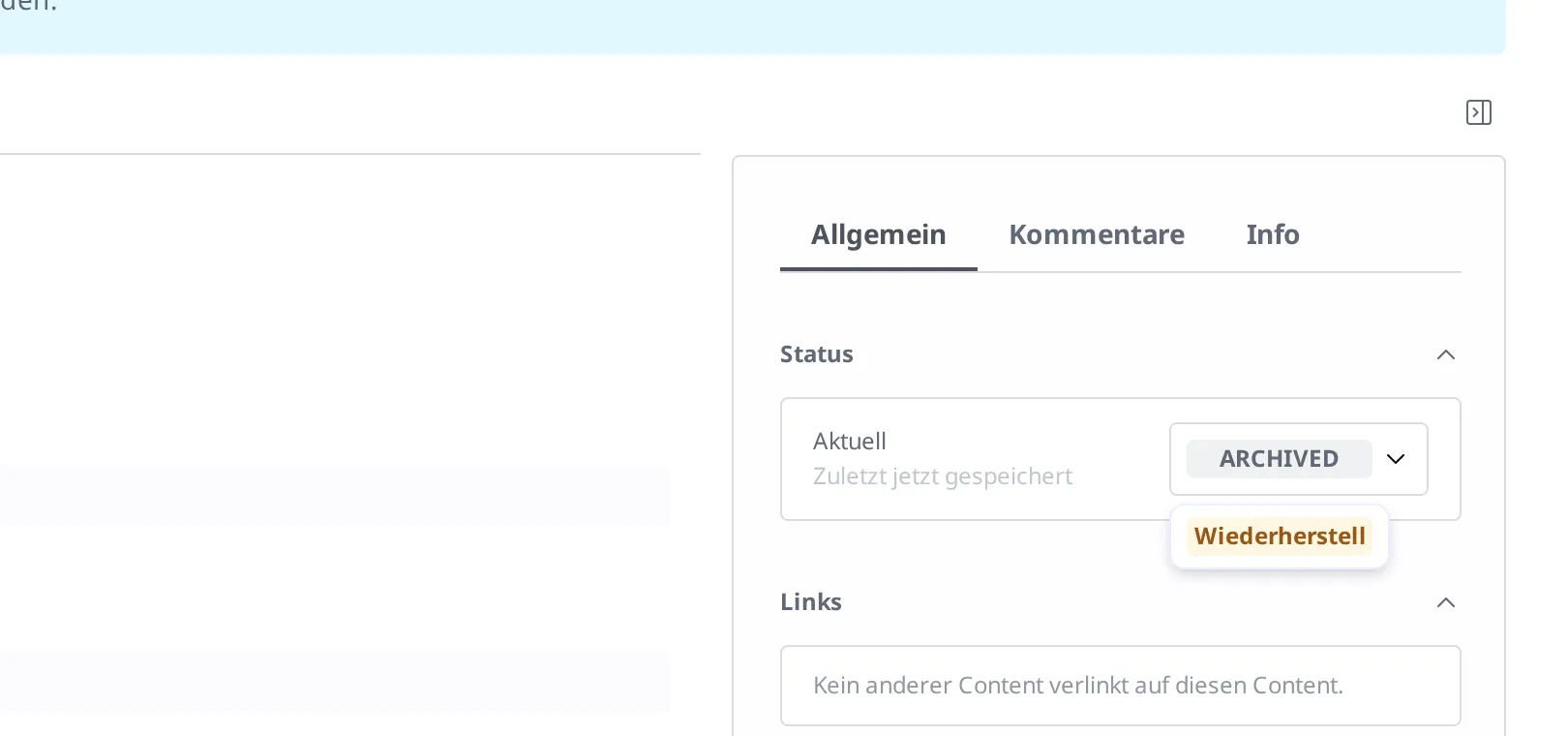Click 'Zuletzt jetzt gespeichert' text

(942, 476)
